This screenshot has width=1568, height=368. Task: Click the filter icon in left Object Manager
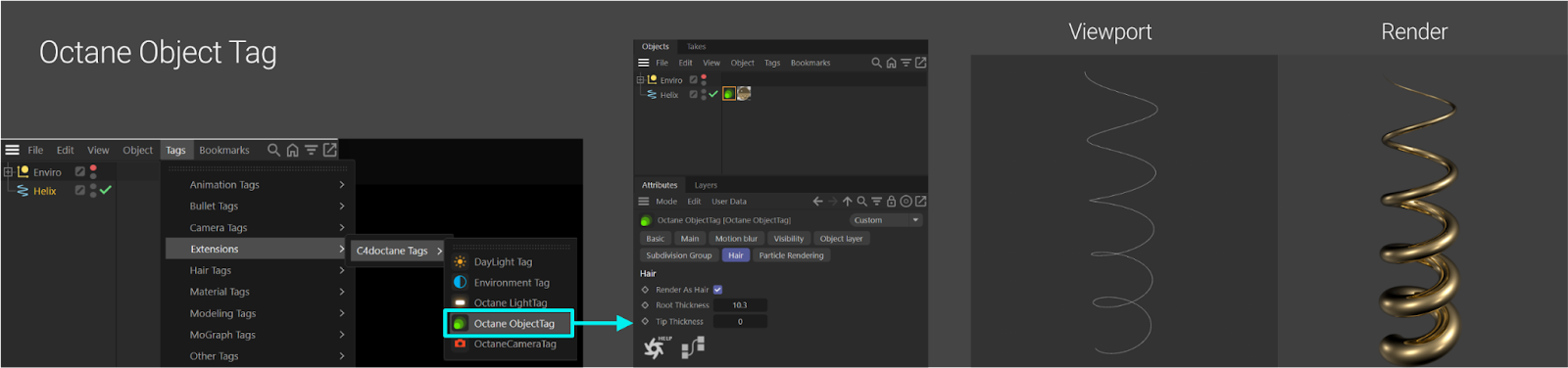(x=311, y=150)
